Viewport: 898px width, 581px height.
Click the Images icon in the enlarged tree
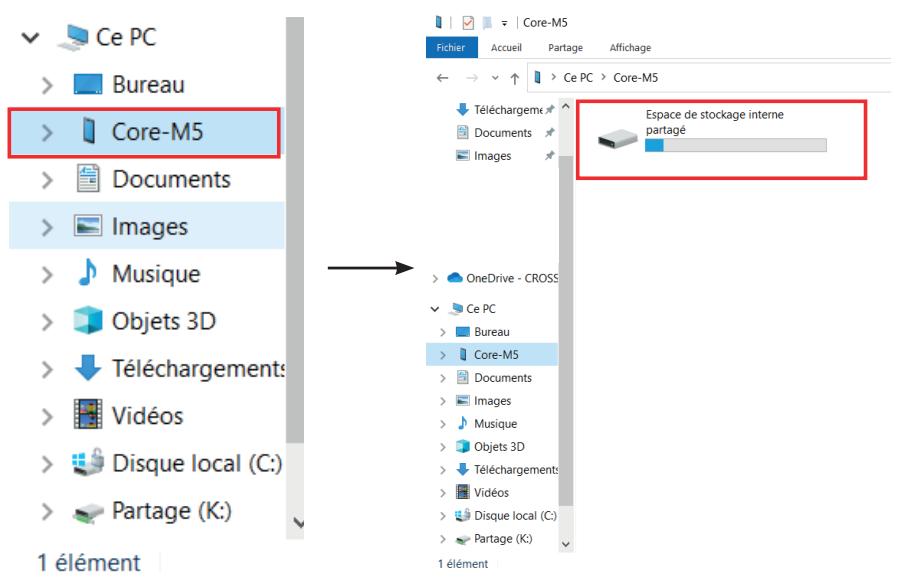88,226
